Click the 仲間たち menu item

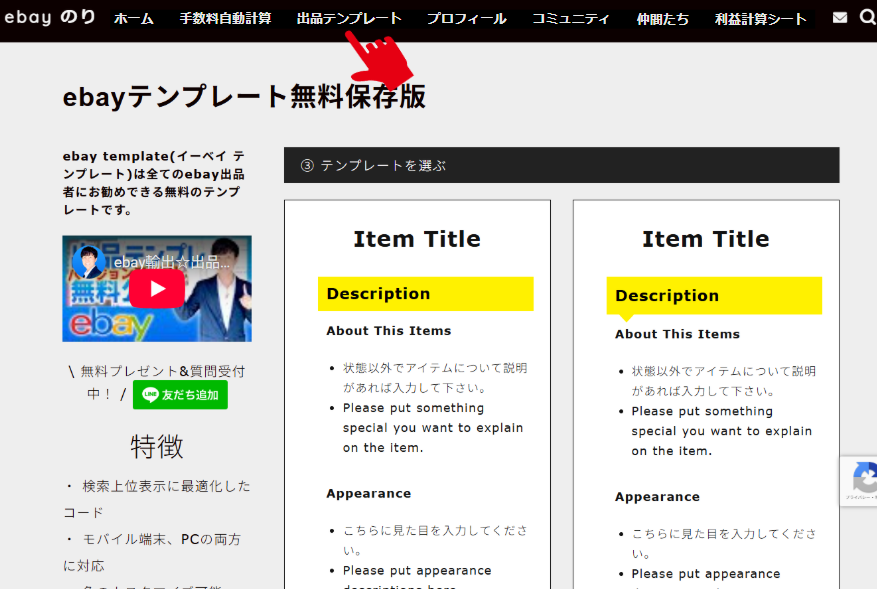[x=662, y=19]
